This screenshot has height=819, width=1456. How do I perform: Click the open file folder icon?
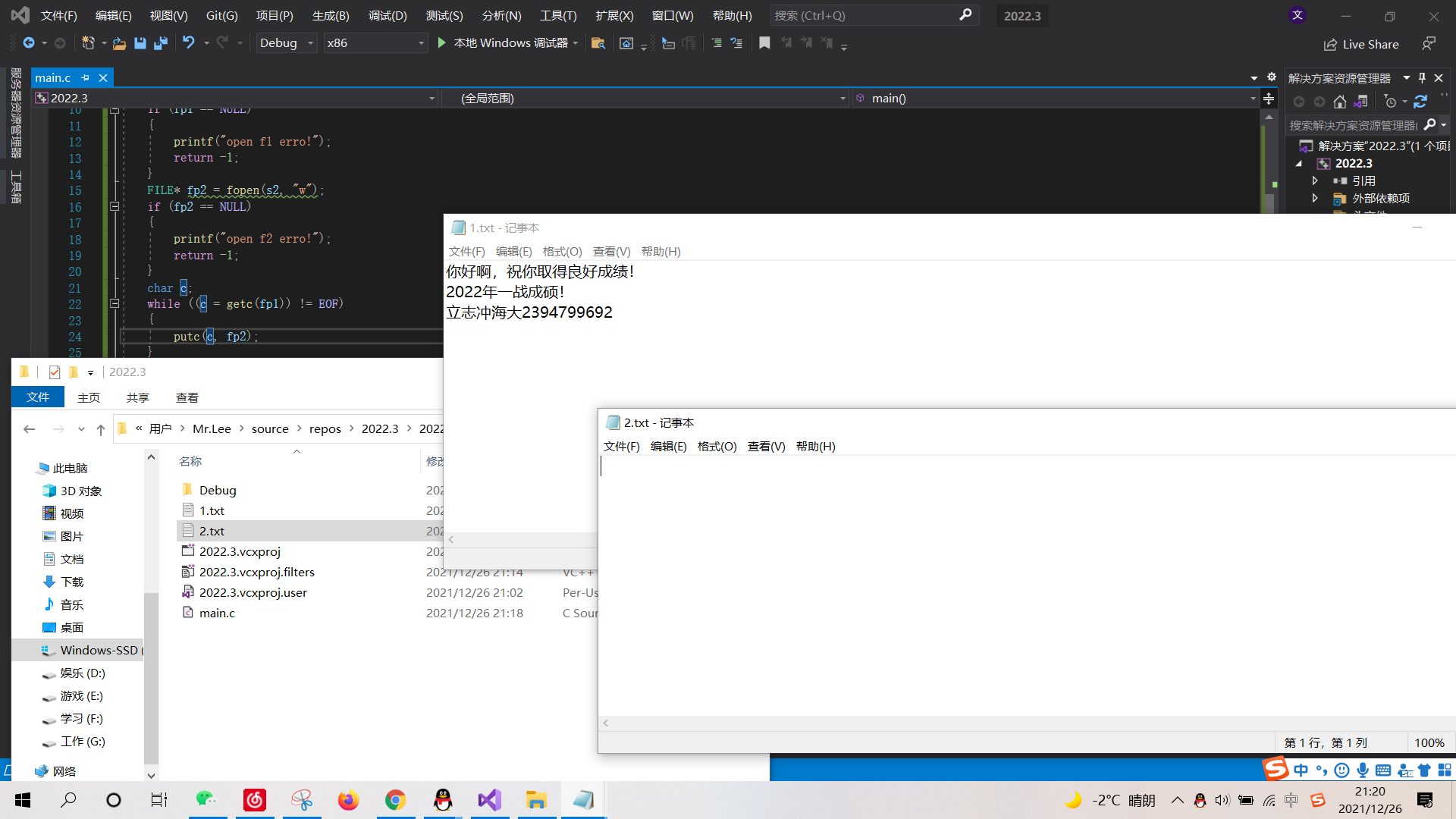pos(119,43)
